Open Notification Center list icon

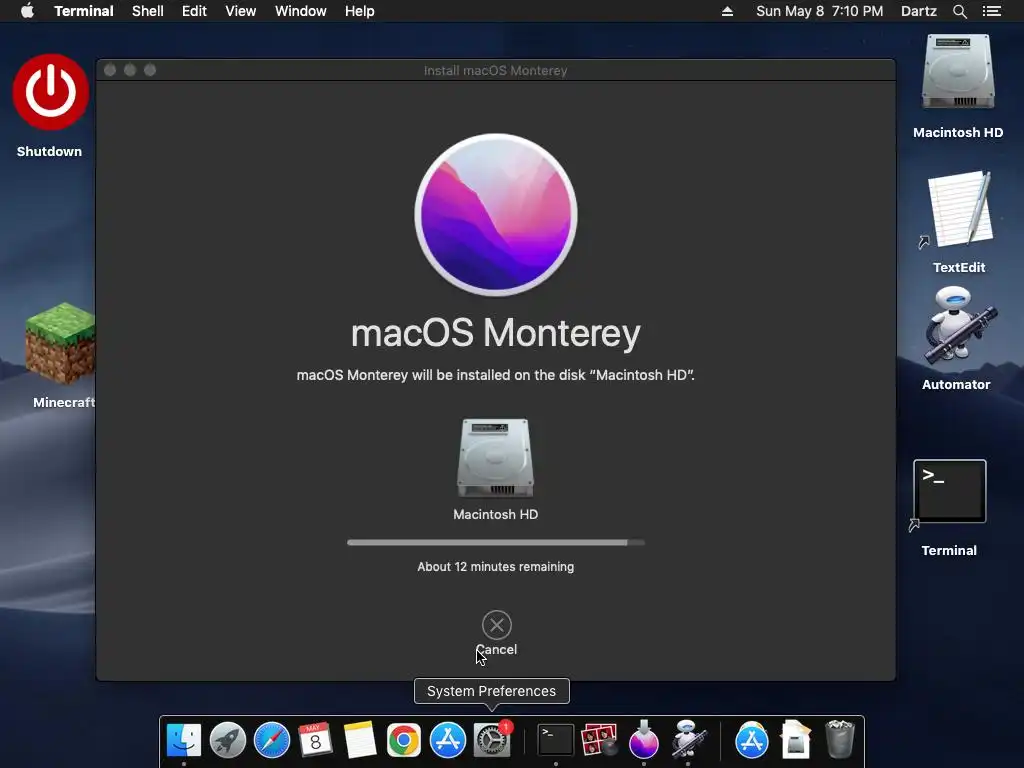991,11
